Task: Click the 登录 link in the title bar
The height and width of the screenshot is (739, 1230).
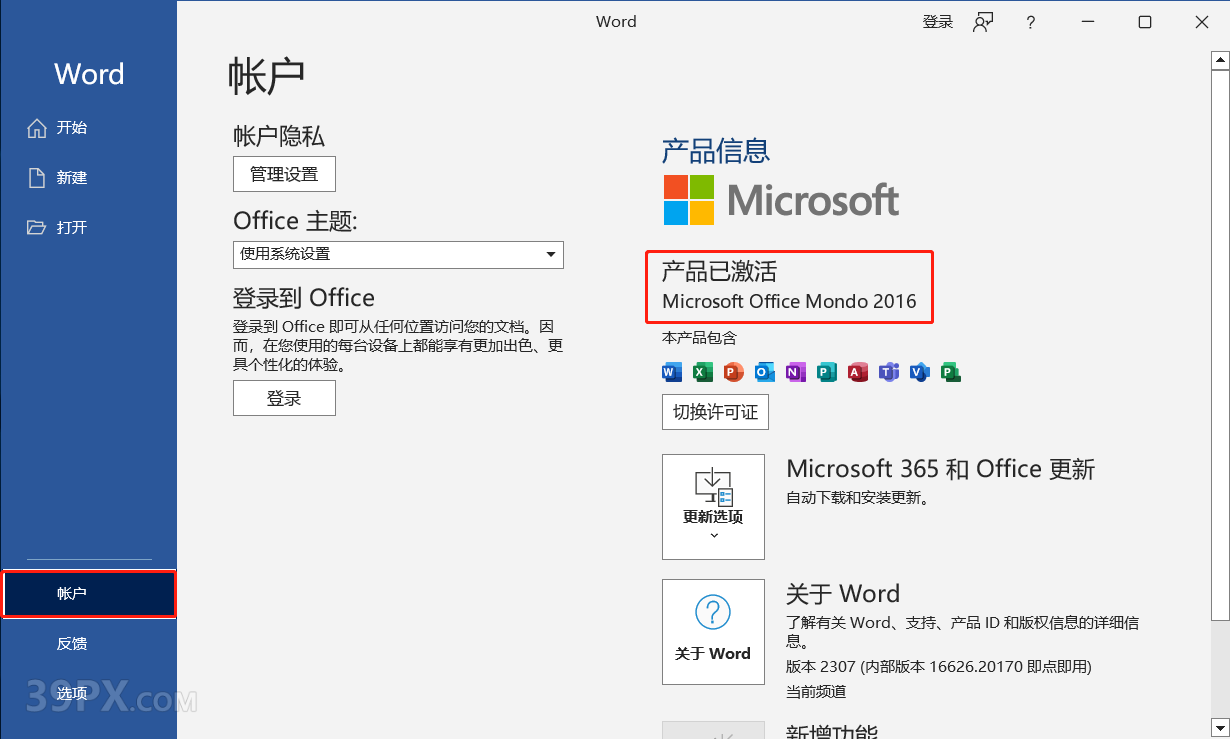Action: 938,22
